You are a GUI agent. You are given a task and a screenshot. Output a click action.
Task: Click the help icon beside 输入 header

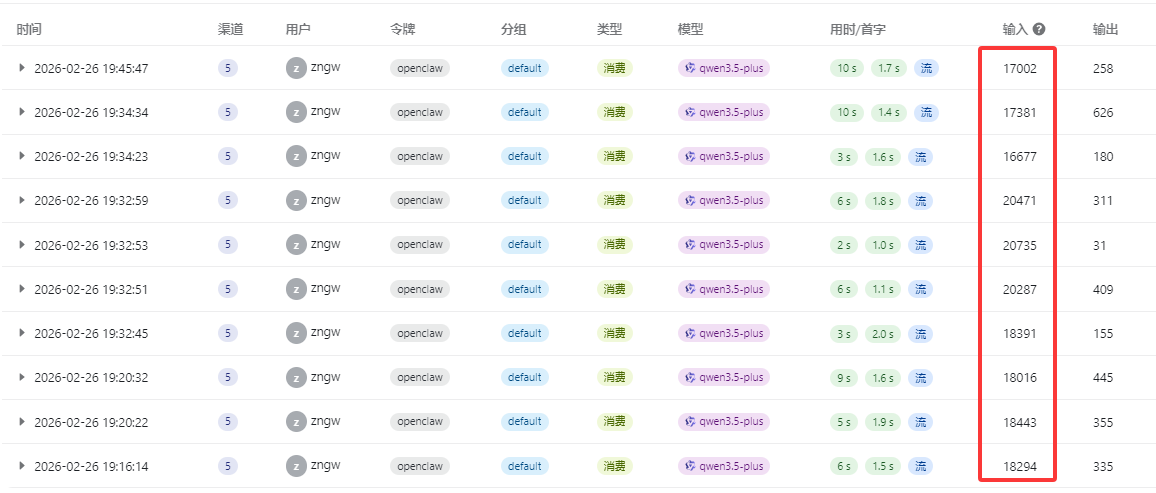click(1040, 30)
